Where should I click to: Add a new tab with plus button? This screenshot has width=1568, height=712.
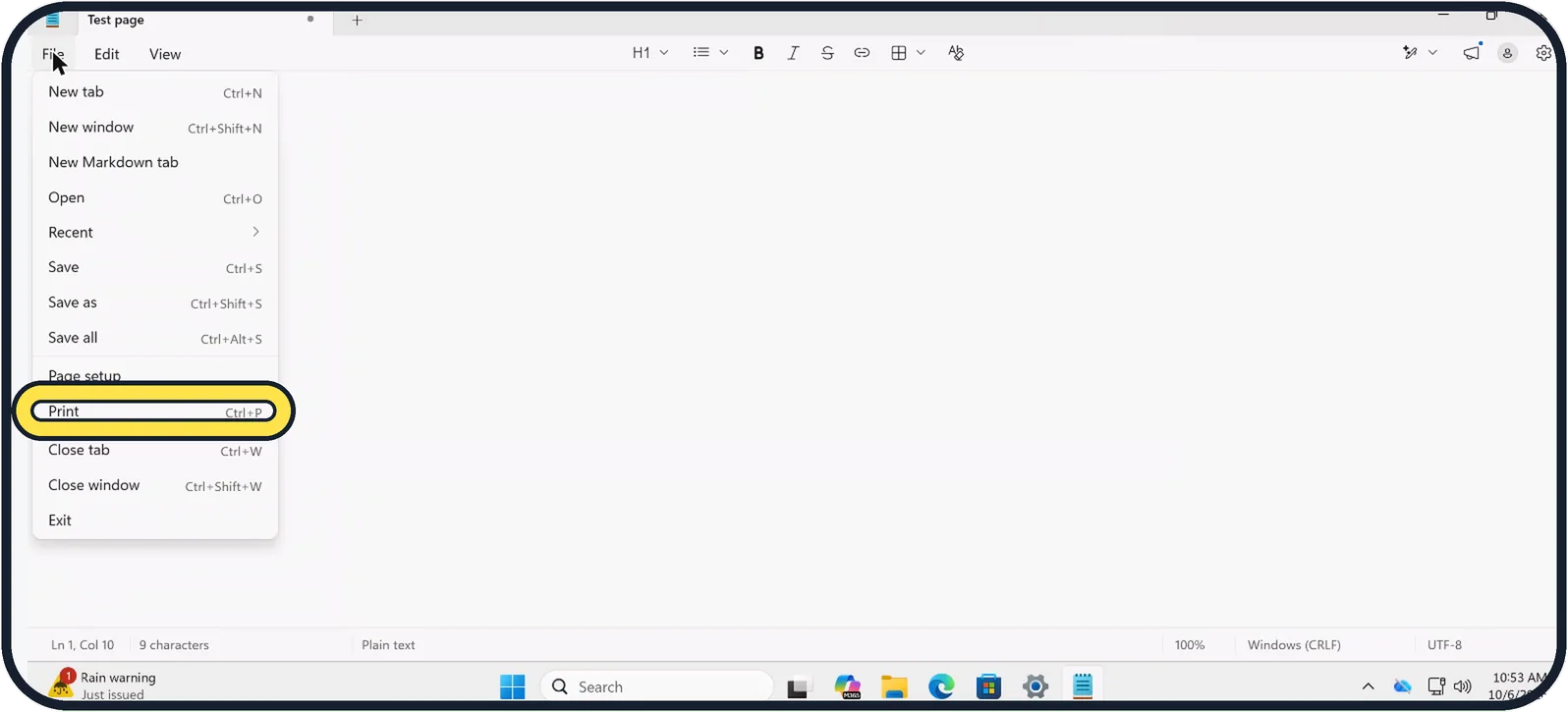(357, 20)
